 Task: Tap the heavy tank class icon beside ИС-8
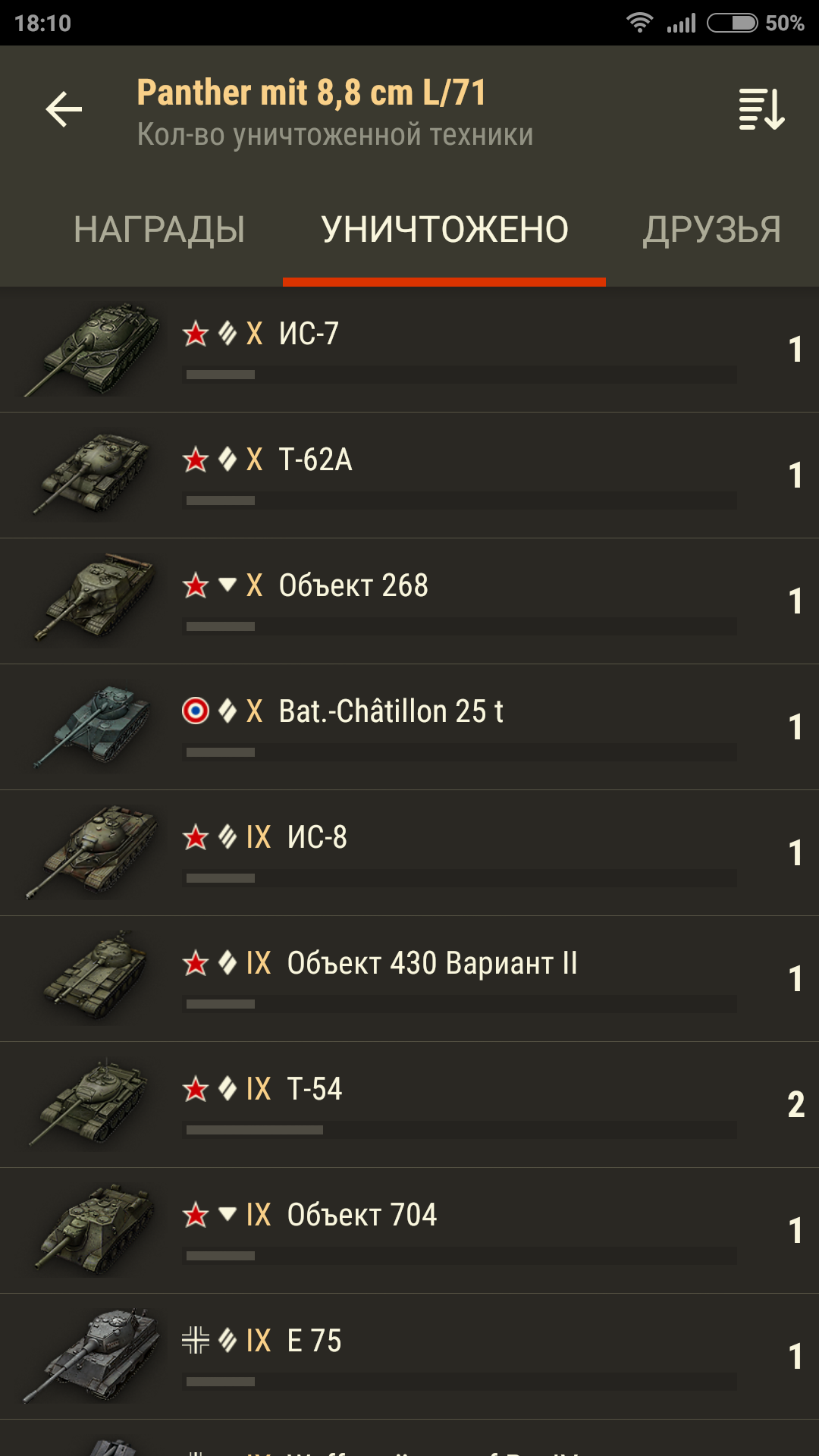pos(227,837)
